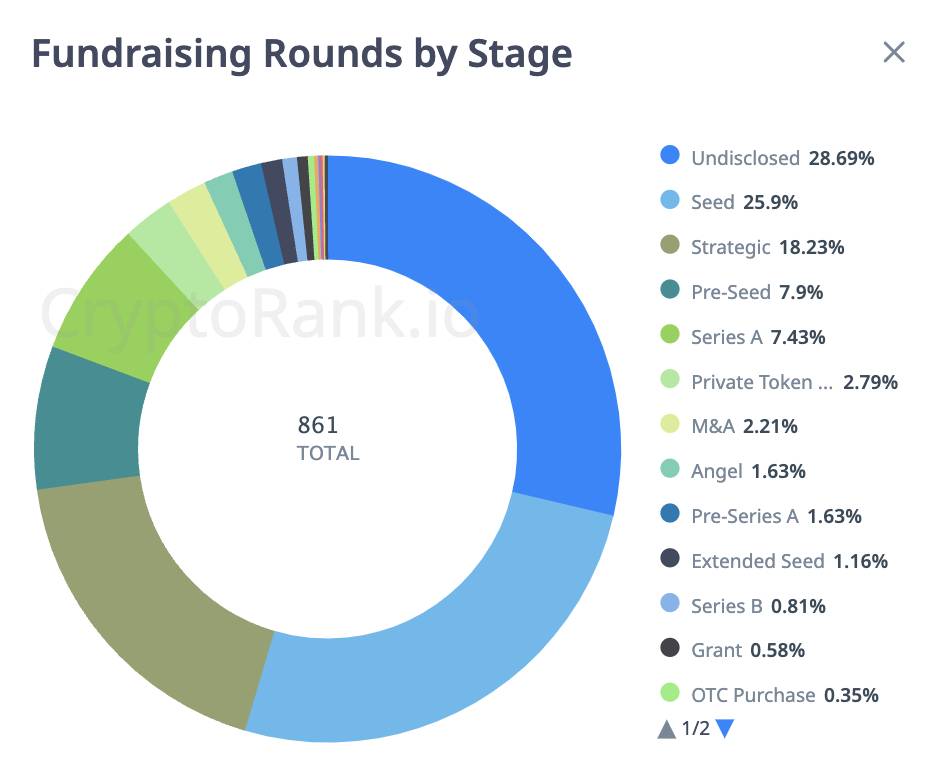This screenshot has width=942, height=780.
Task: Toggle Seed legend color dot
Action: (x=671, y=202)
